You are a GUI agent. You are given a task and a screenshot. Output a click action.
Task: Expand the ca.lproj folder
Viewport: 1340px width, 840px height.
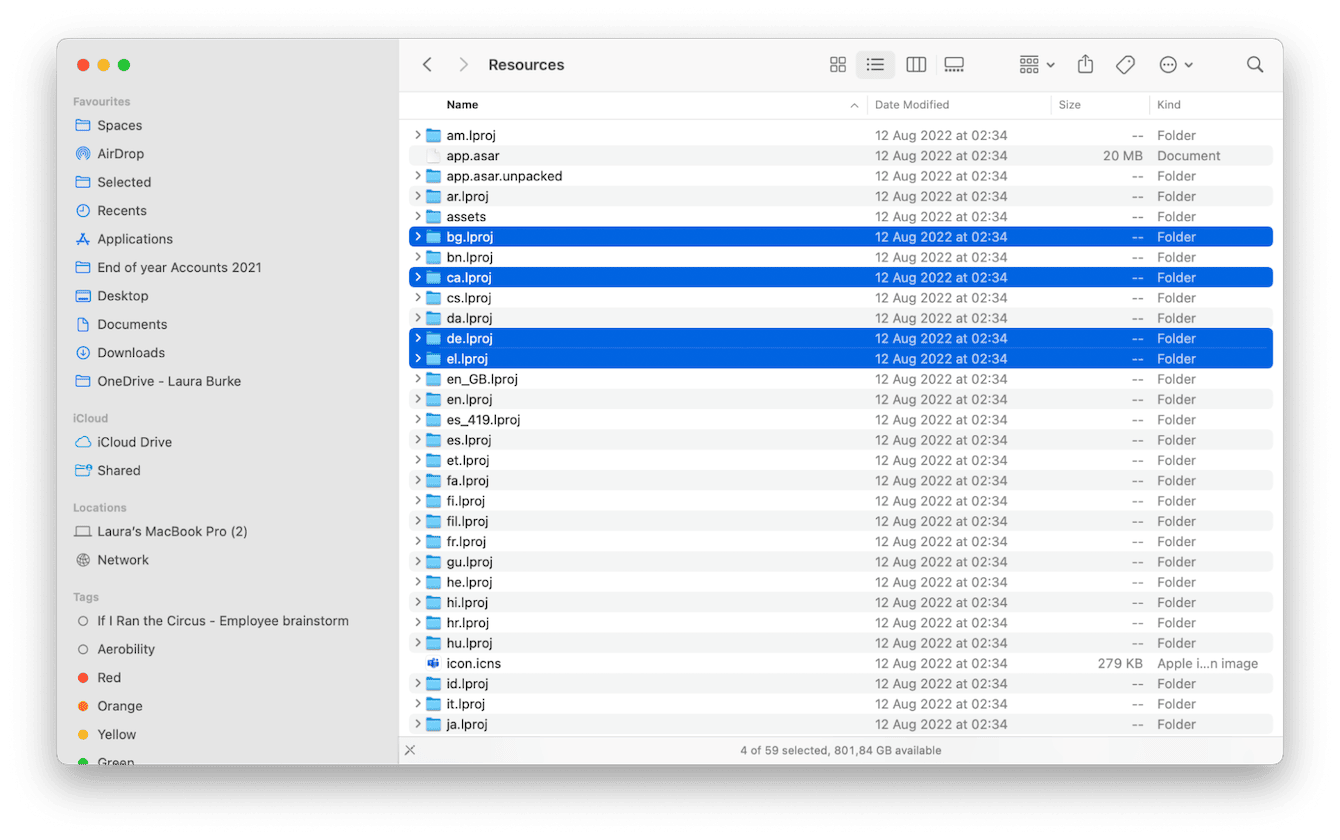click(x=417, y=278)
